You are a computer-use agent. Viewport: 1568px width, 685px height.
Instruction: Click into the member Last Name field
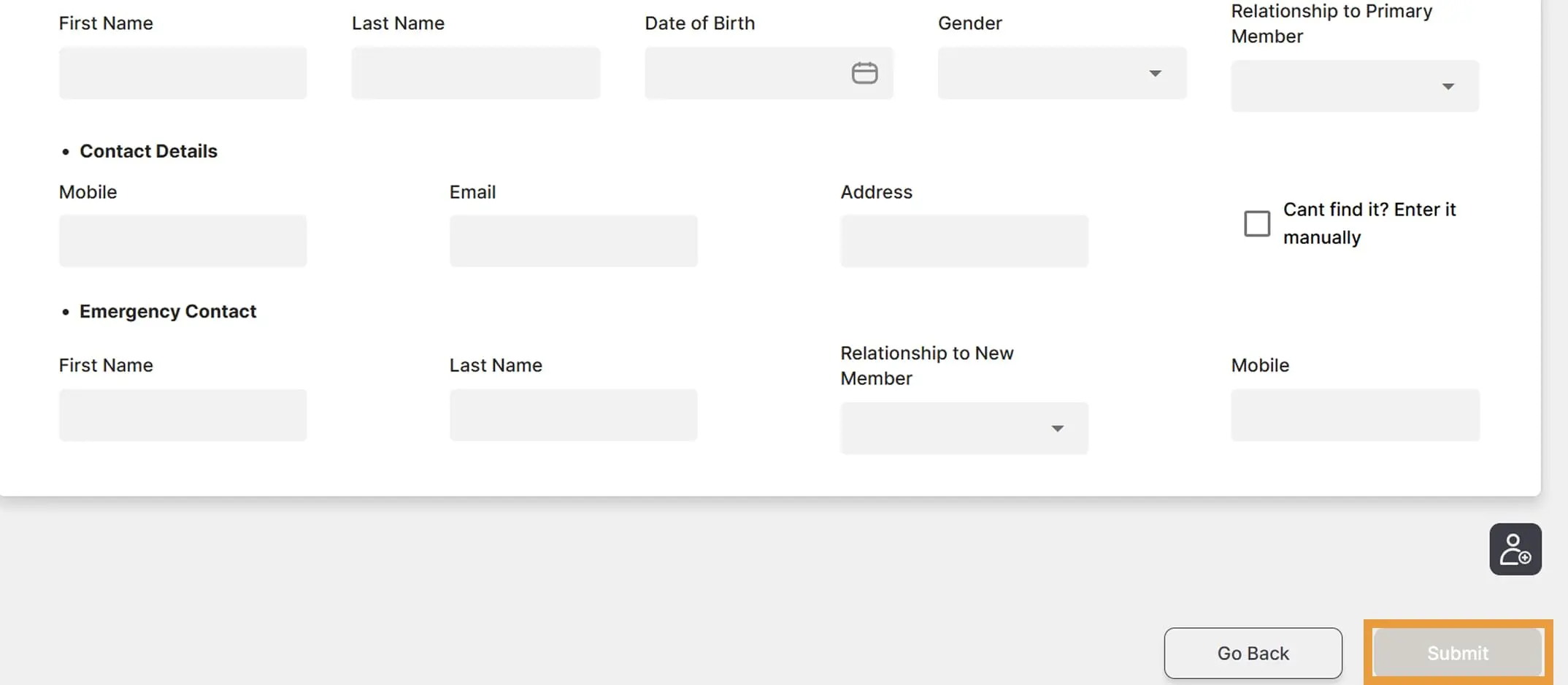click(x=475, y=73)
